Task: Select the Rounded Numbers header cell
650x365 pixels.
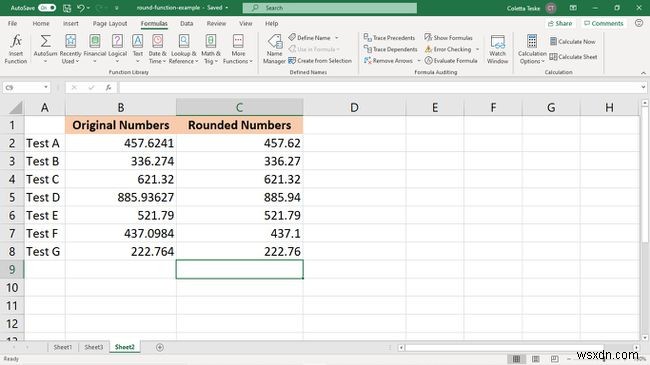Action: 240,125
